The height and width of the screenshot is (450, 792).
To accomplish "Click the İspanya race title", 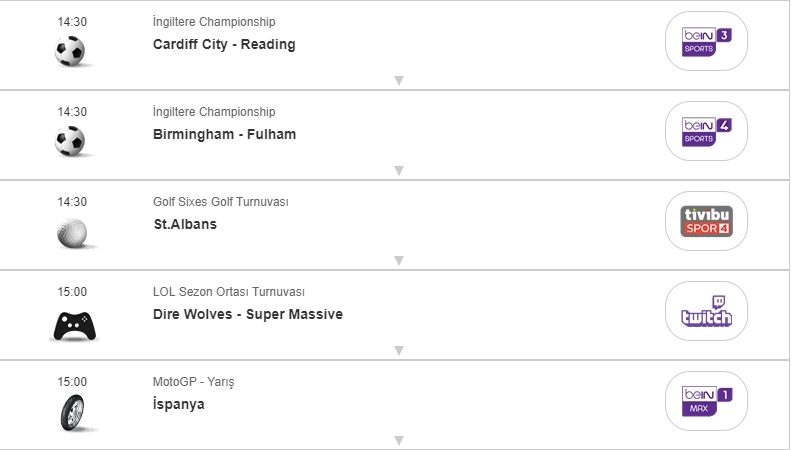I will point(178,404).
